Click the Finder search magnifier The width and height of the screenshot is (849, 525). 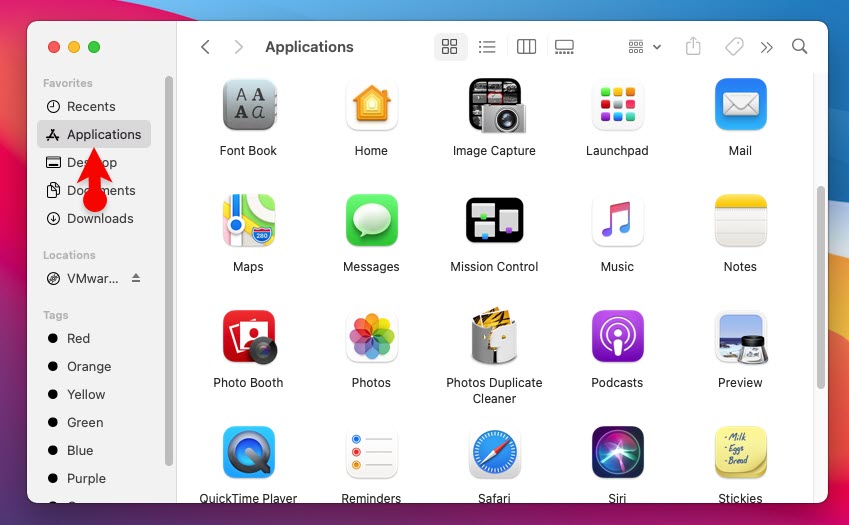pyautogui.click(x=799, y=47)
